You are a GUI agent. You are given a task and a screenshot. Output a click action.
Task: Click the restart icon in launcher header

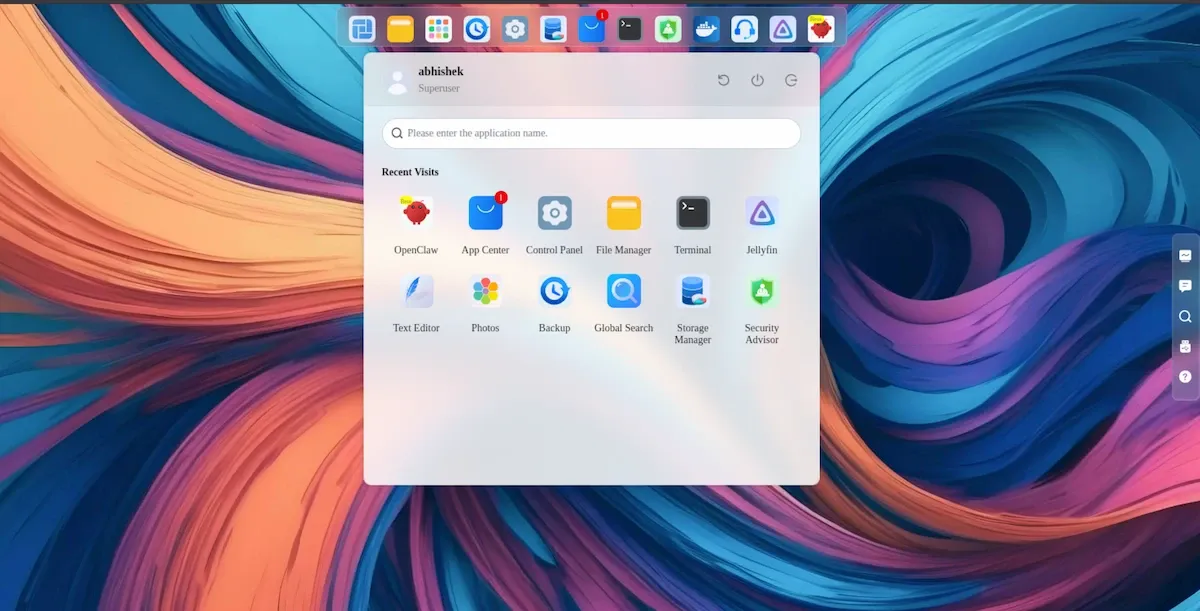pos(724,80)
